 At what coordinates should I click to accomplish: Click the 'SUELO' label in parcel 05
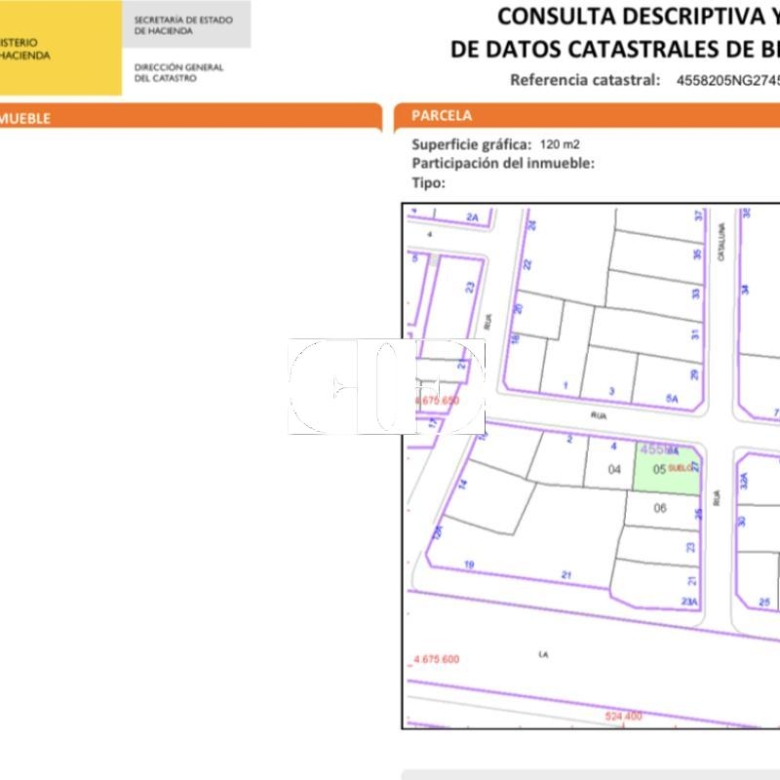[x=680, y=468]
